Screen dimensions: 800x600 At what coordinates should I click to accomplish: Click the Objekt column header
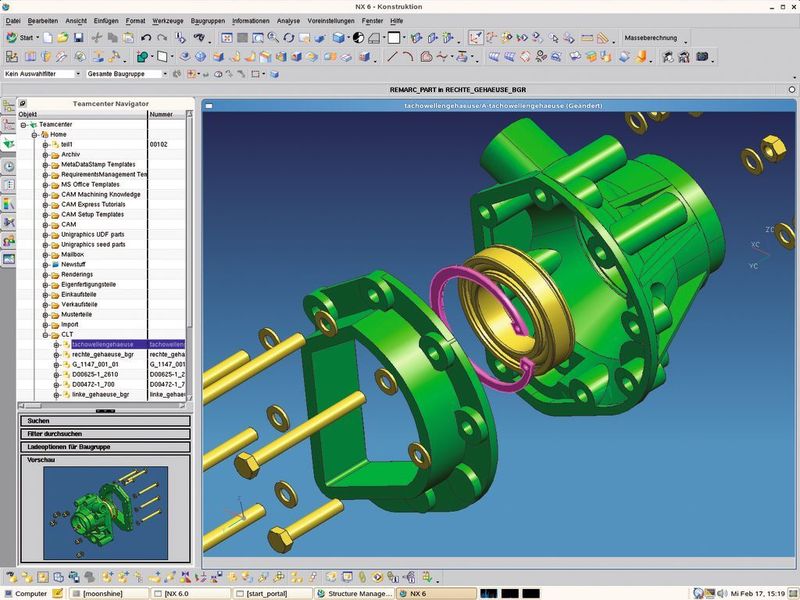click(x=82, y=114)
